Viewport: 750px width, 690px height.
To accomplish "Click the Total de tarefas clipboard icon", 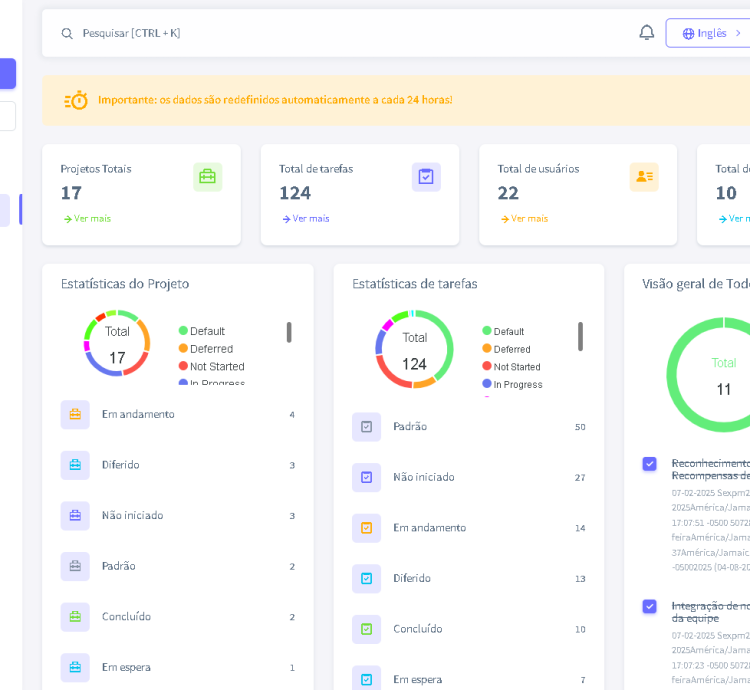I will (x=426, y=177).
